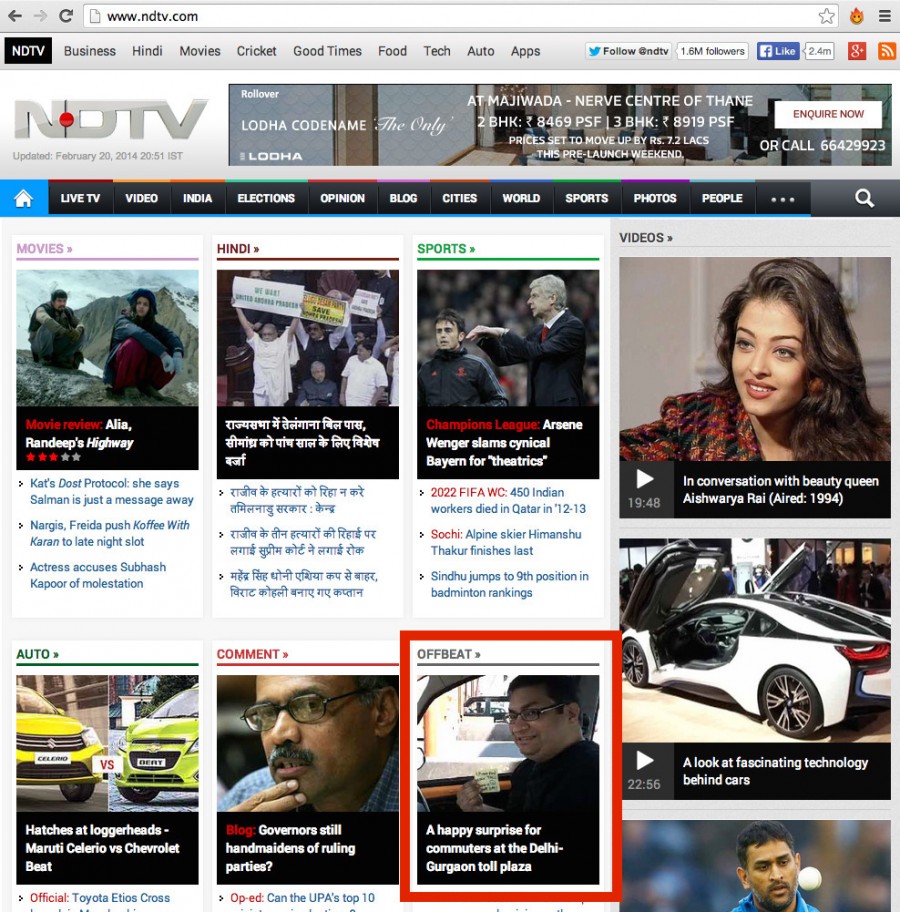This screenshot has height=912, width=900.
Task: Open the World news section
Action: click(521, 198)
